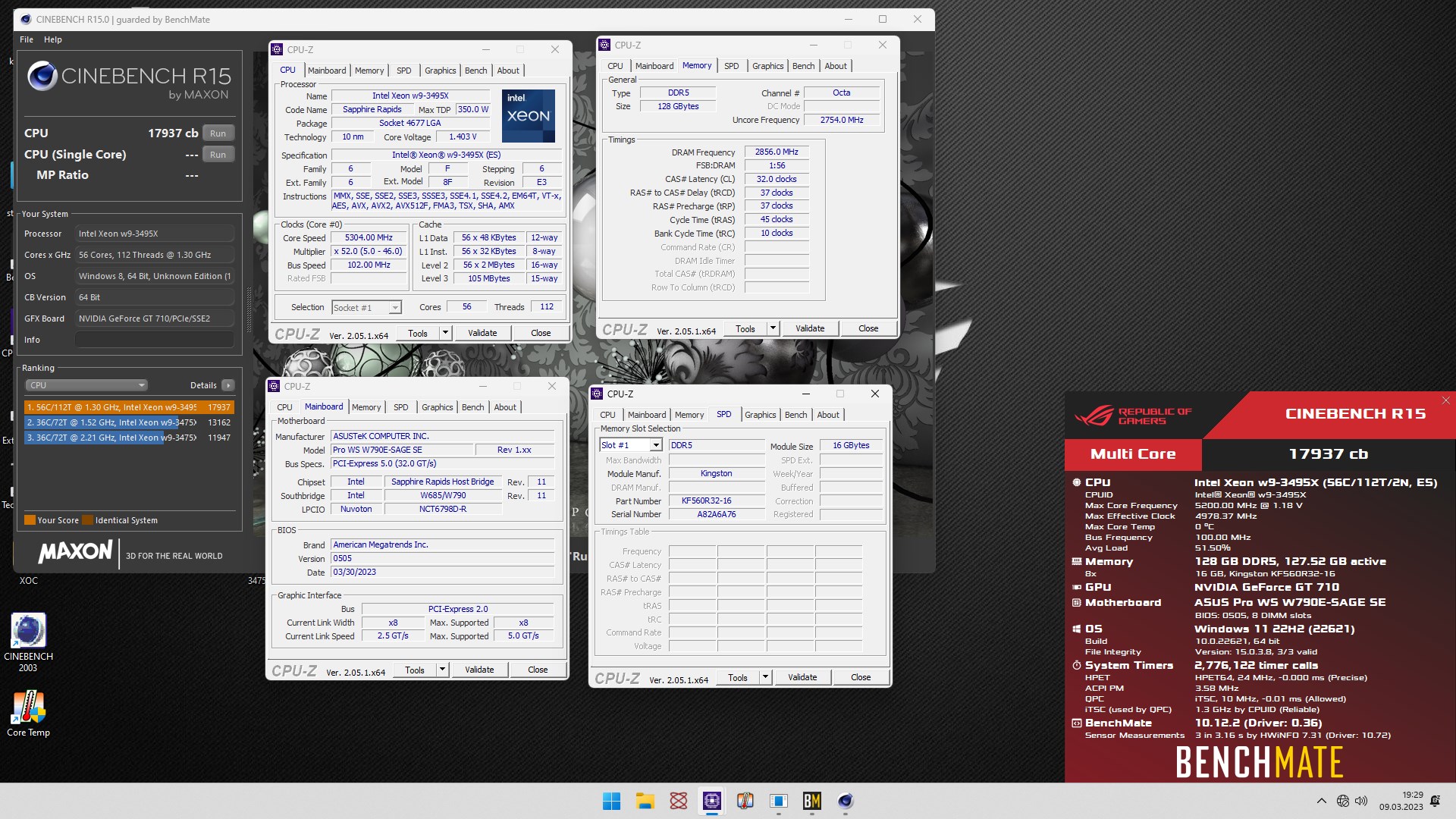Open the notification center icon

[x=1435, y=801]
